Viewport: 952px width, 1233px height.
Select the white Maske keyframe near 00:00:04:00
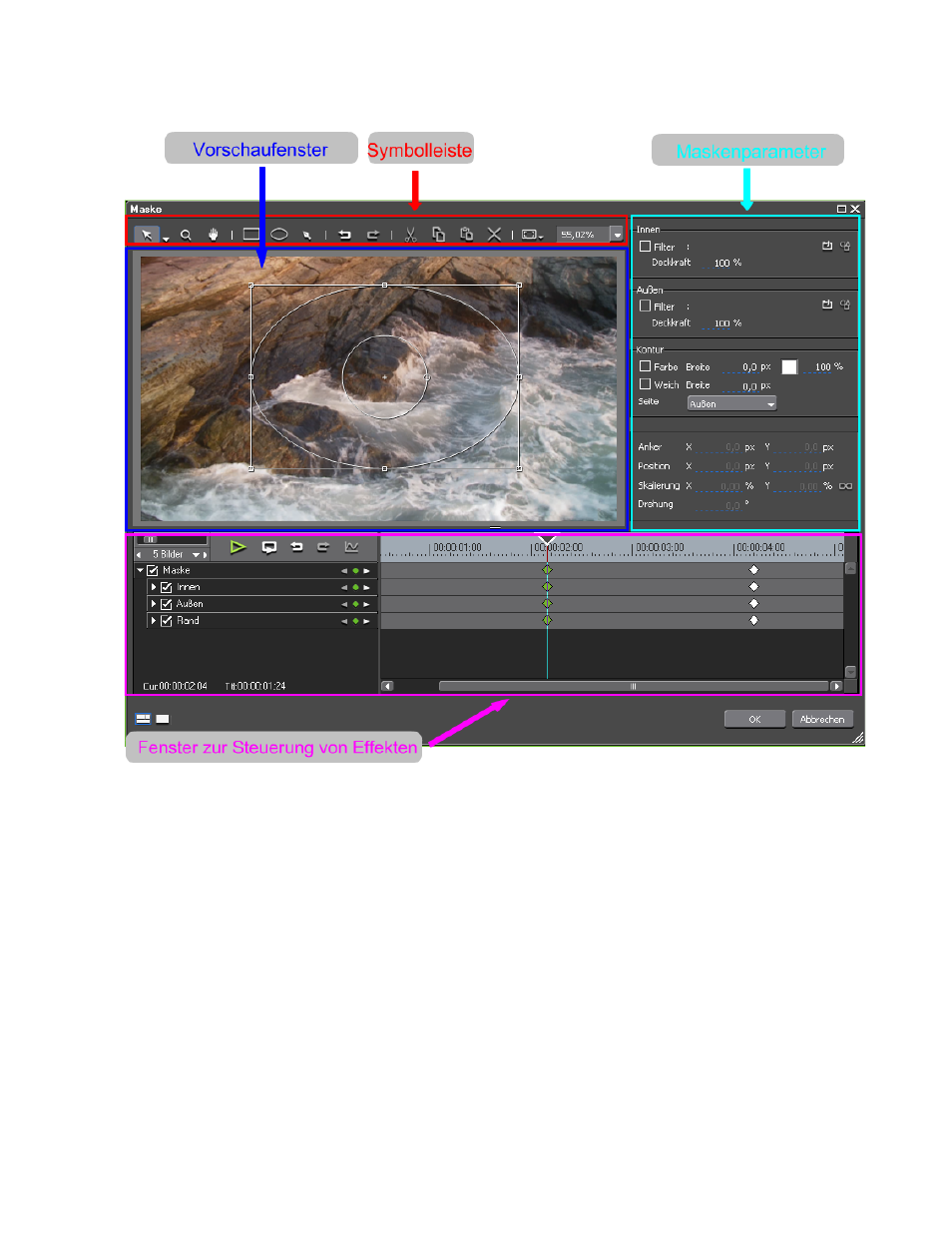click(753, 570)
